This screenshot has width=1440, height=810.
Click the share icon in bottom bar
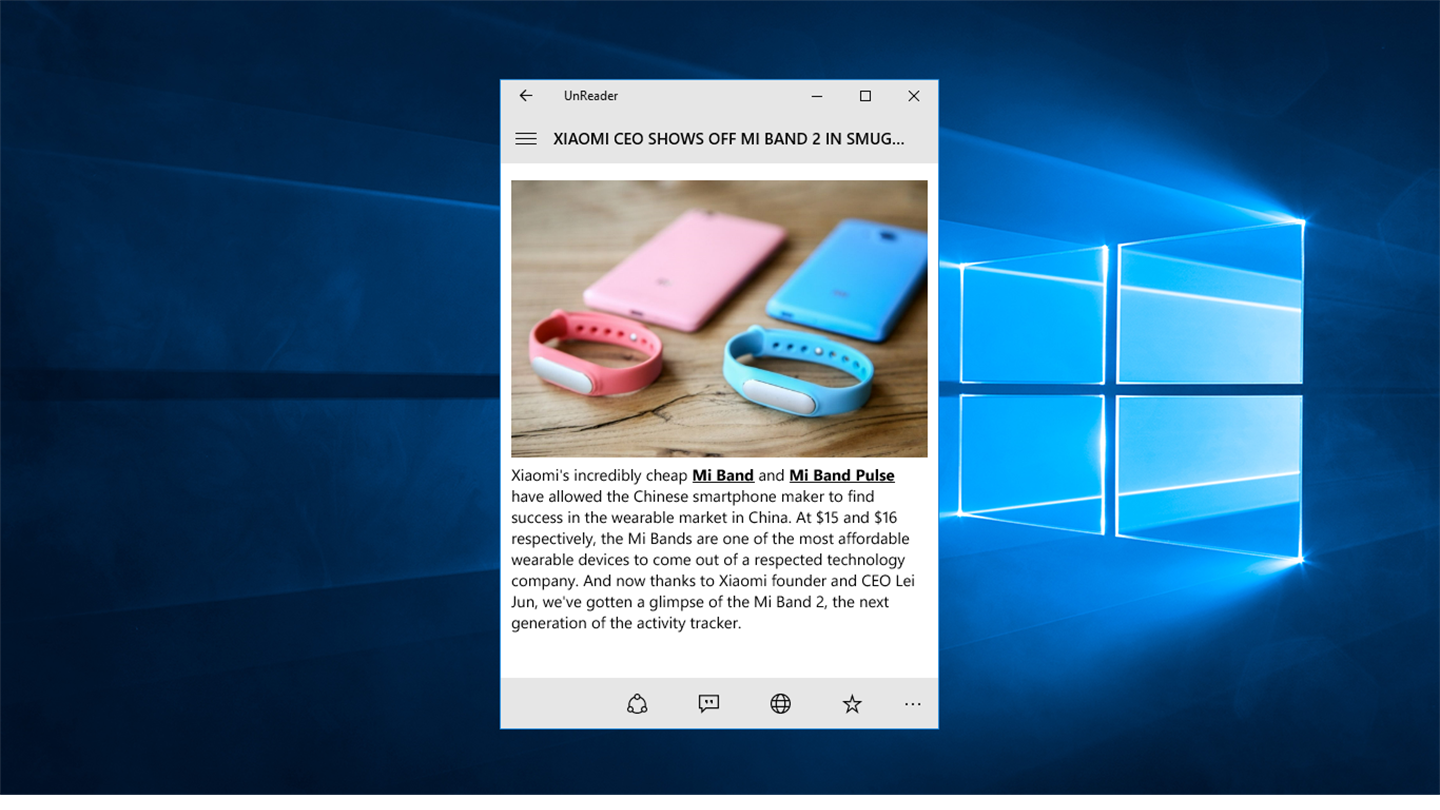pyautogui.click(x=637, y=704)
